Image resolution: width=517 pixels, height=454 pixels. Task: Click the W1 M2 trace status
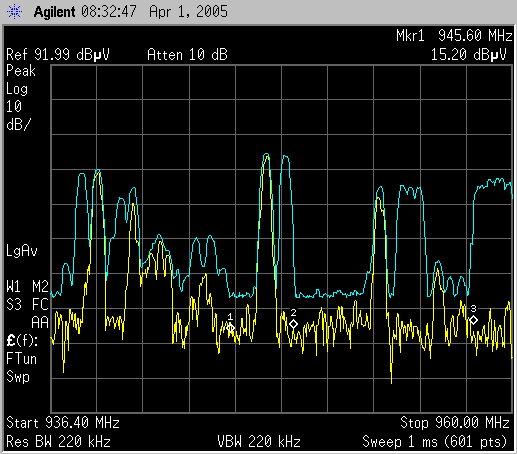pyautogui.click(x=27, y=287)
